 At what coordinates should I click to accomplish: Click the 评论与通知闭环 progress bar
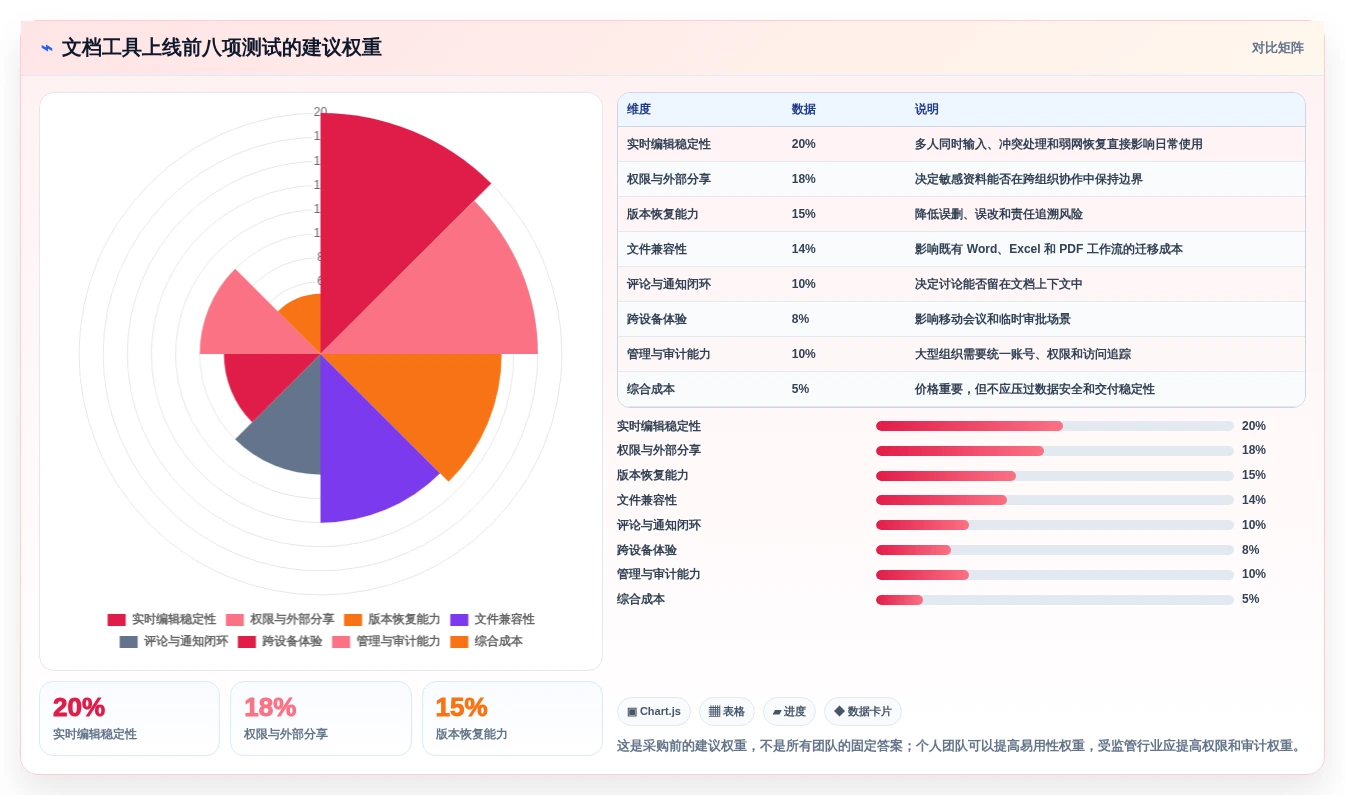(1055, 525)
